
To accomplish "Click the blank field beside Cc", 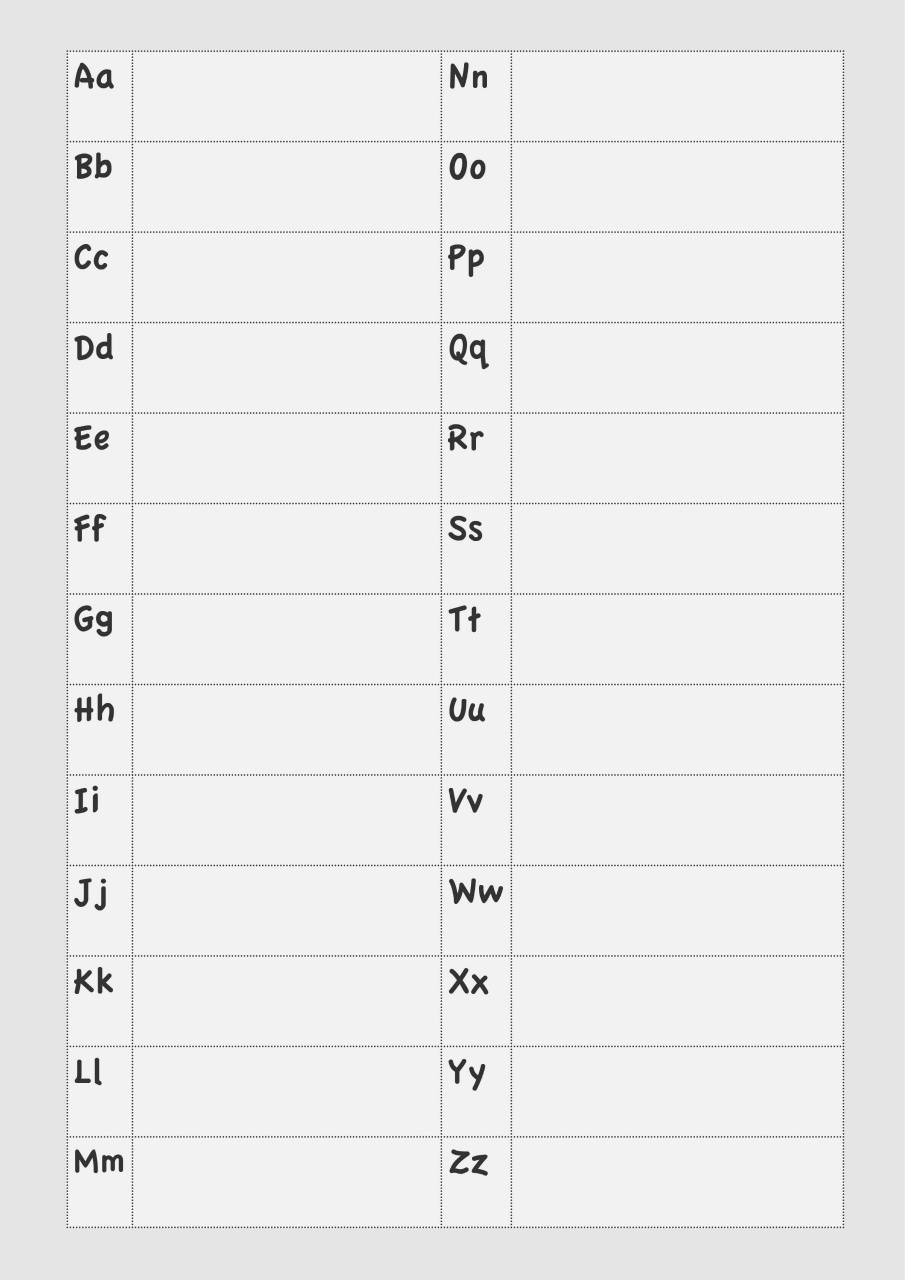I will (x=286, y=278).
